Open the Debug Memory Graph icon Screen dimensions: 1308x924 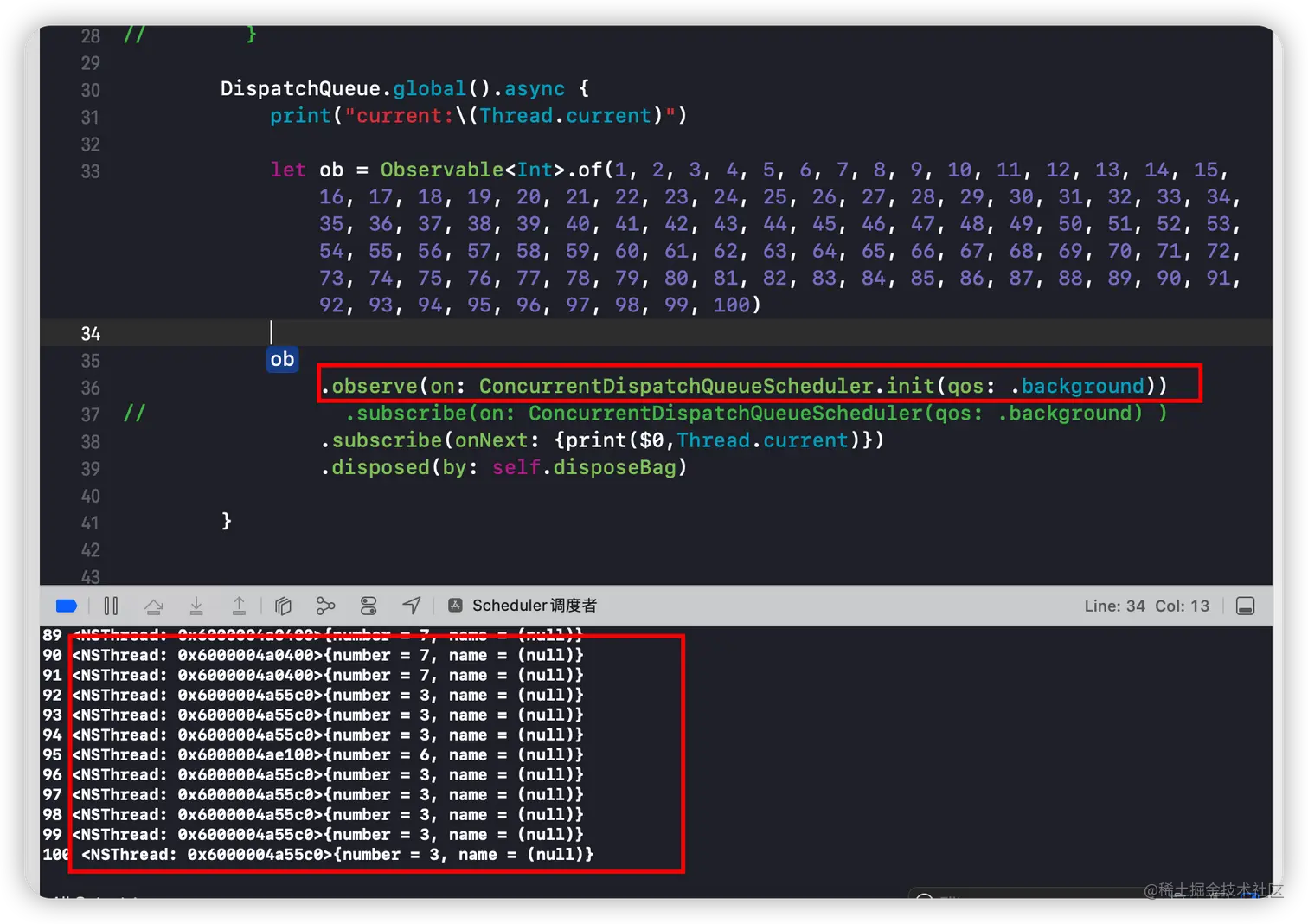(325, 606)
